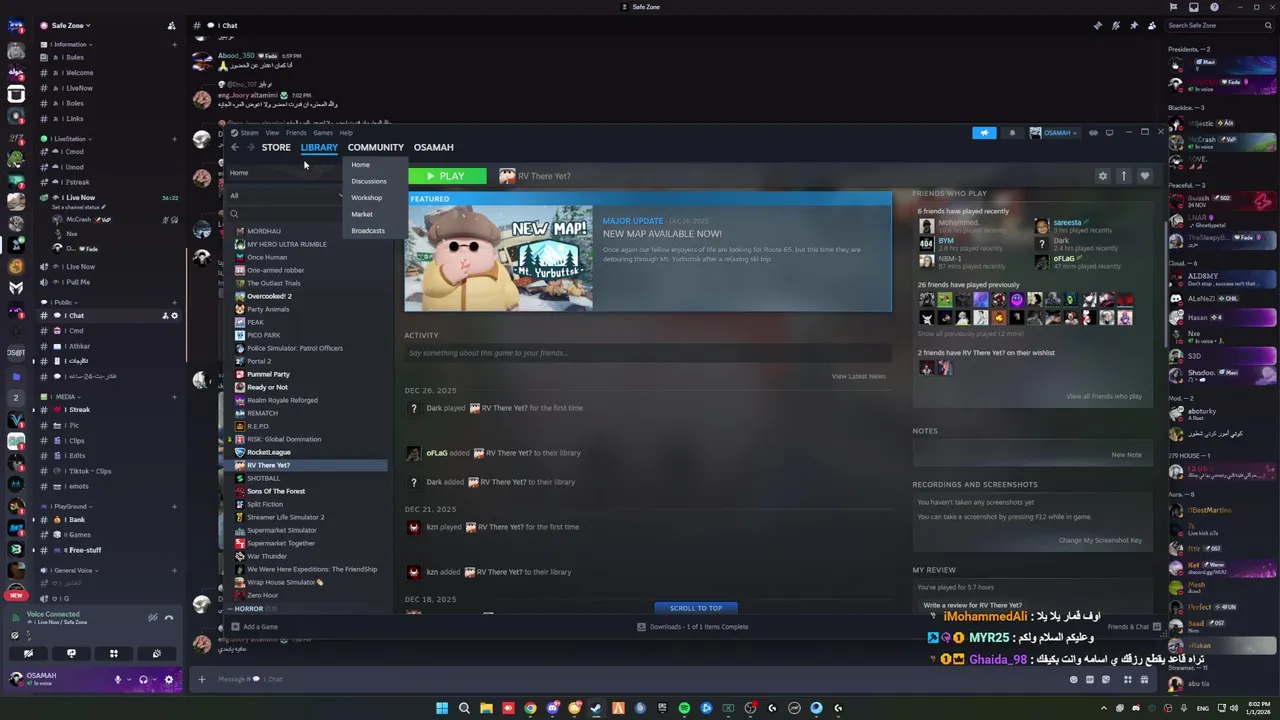1280x720 pixels.
Task: Toggle Discord camera button
Action: [x=29, y=654]
